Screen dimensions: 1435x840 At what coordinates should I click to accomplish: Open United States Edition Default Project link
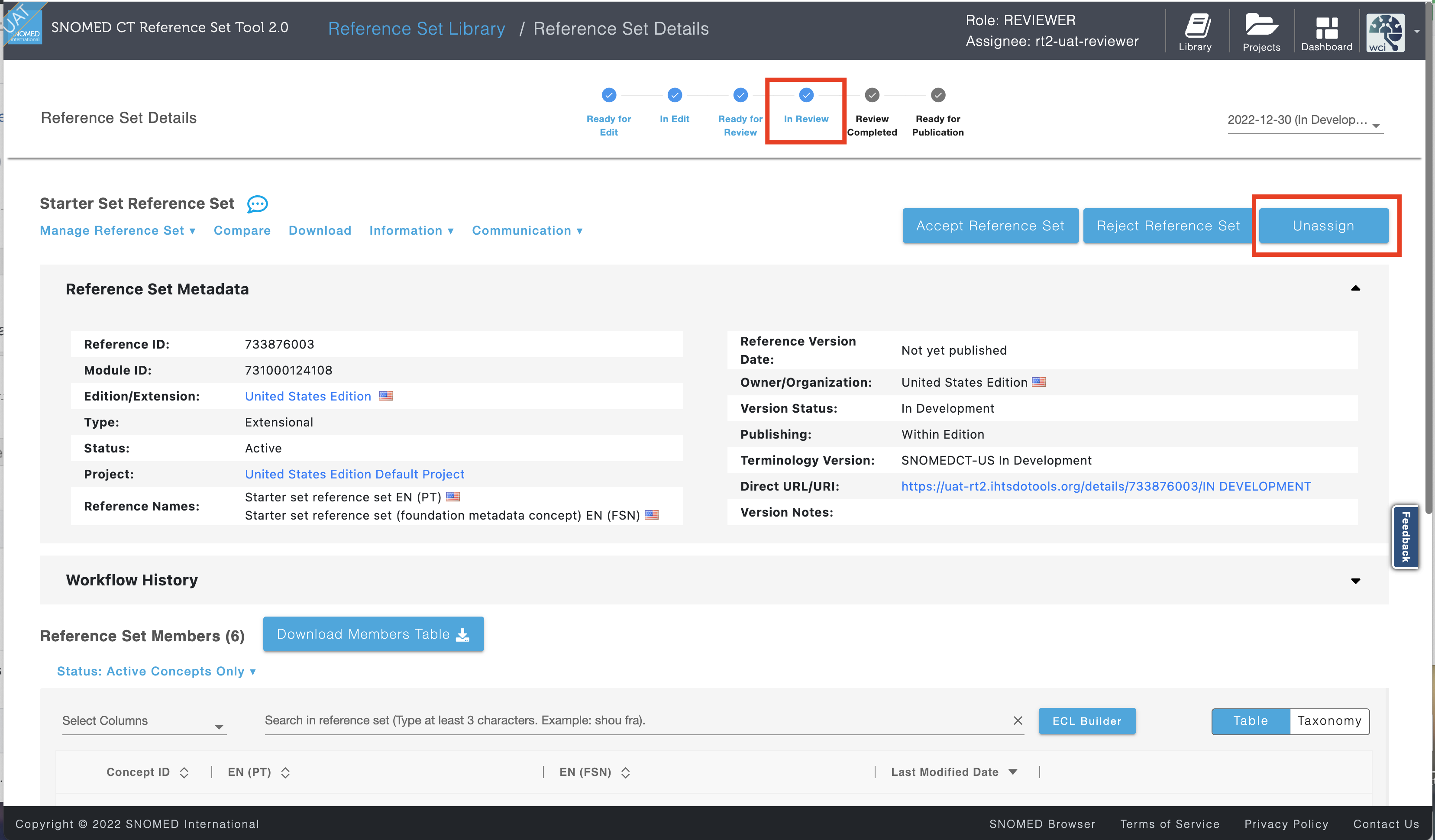click(x=355, y=475)
